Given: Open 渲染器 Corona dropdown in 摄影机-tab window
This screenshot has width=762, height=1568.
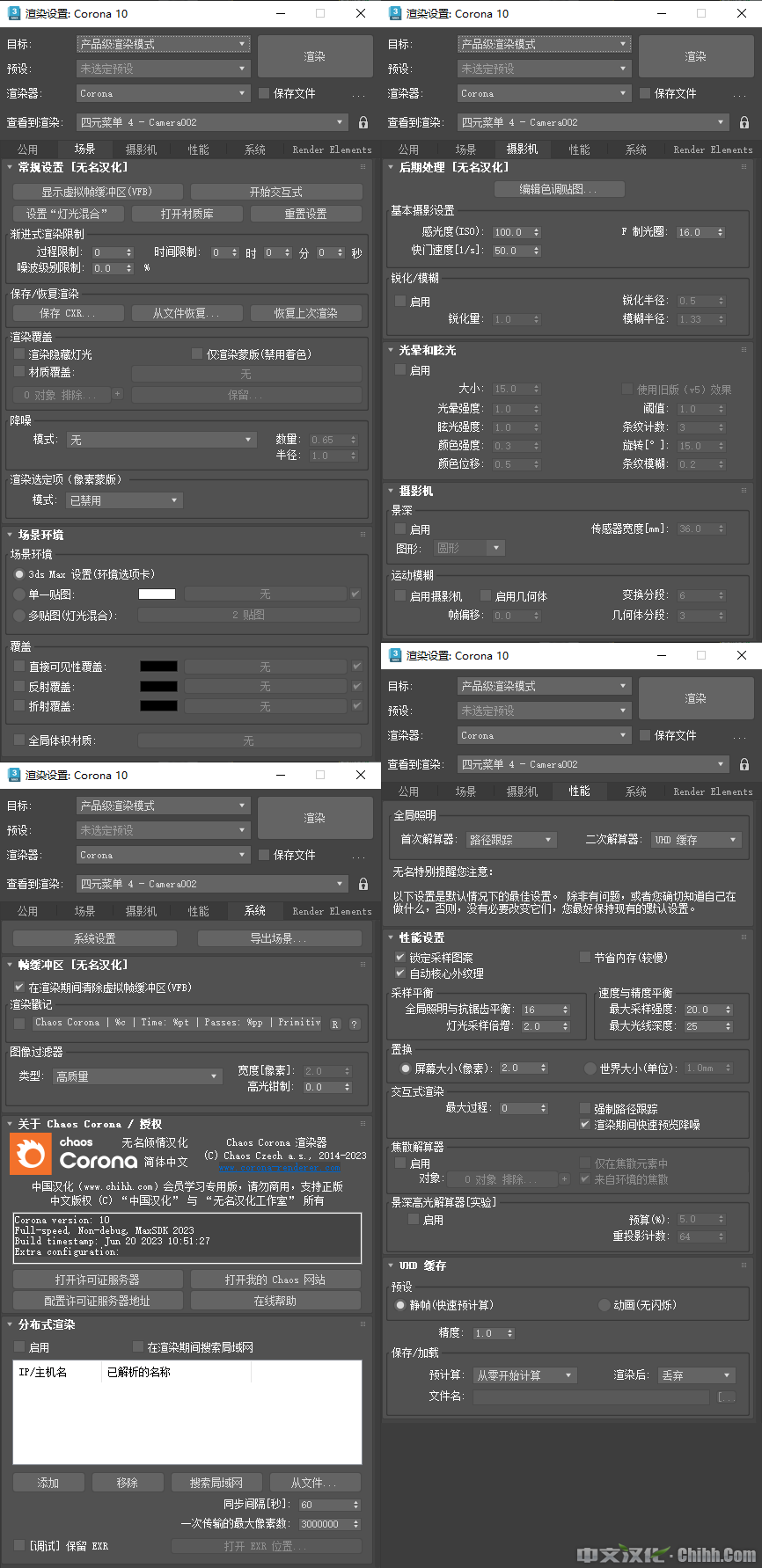Looking at the screenshot, I should 545,93.
